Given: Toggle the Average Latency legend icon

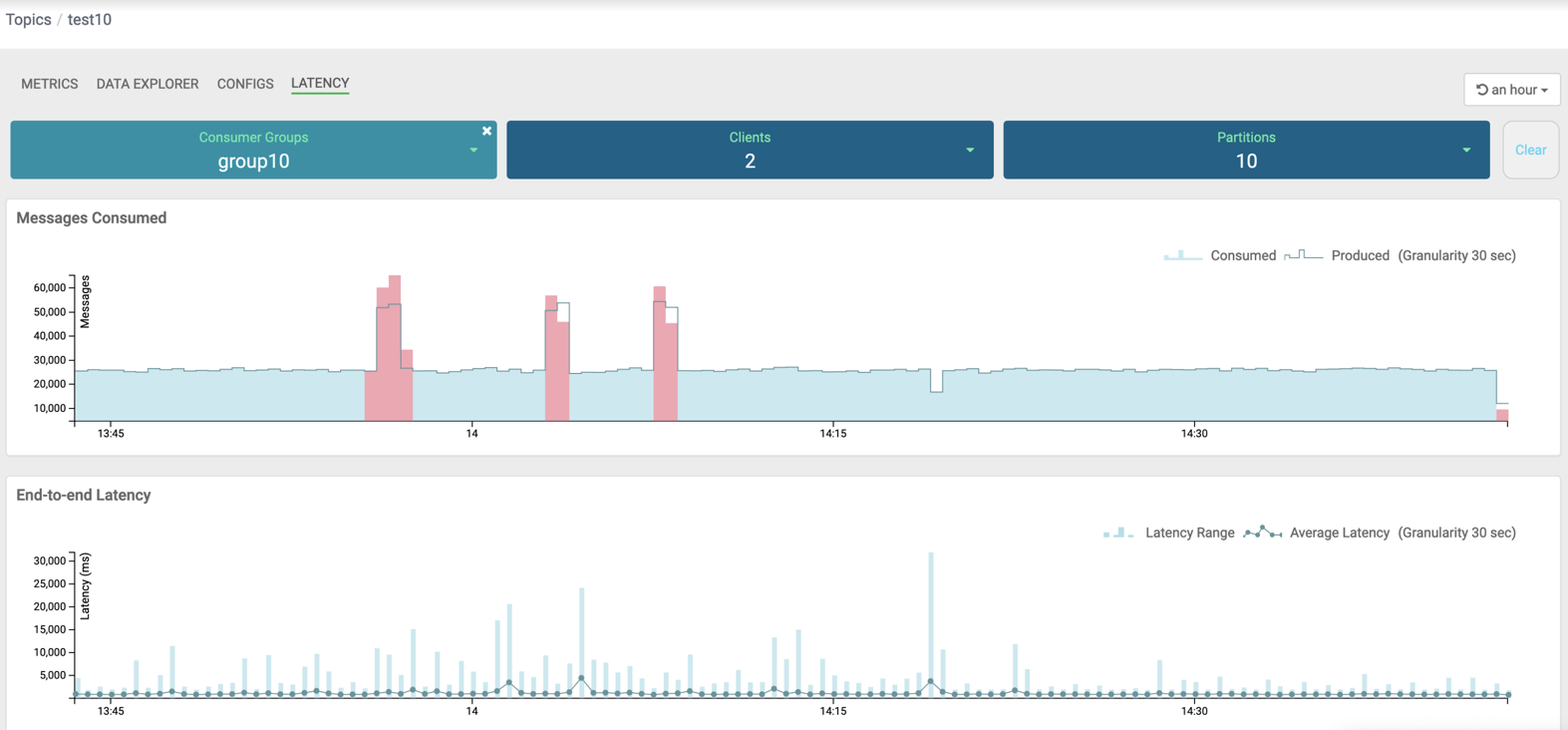Looking at the screenshot, I should (x=1262, y=533).
